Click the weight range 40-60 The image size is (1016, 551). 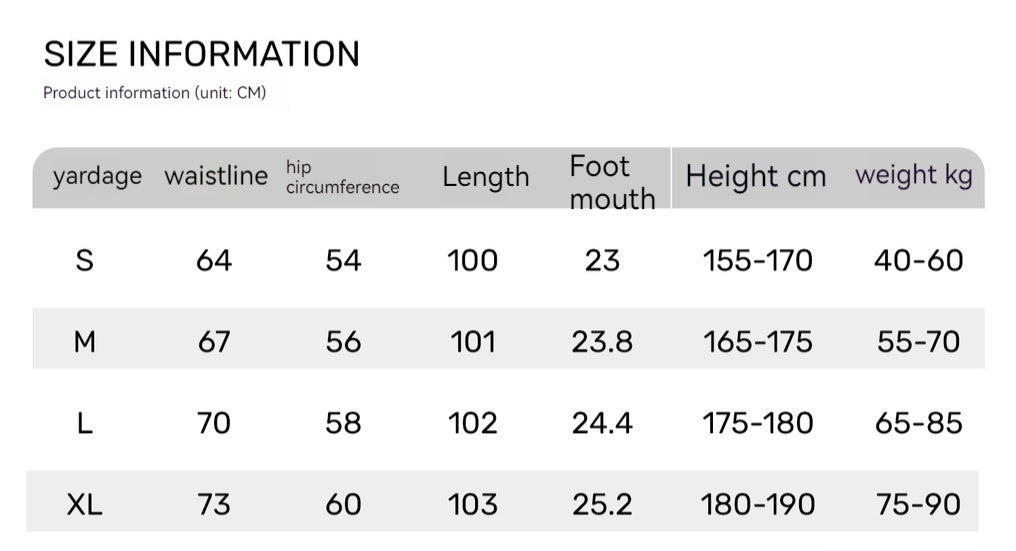[x=918, y=261]
